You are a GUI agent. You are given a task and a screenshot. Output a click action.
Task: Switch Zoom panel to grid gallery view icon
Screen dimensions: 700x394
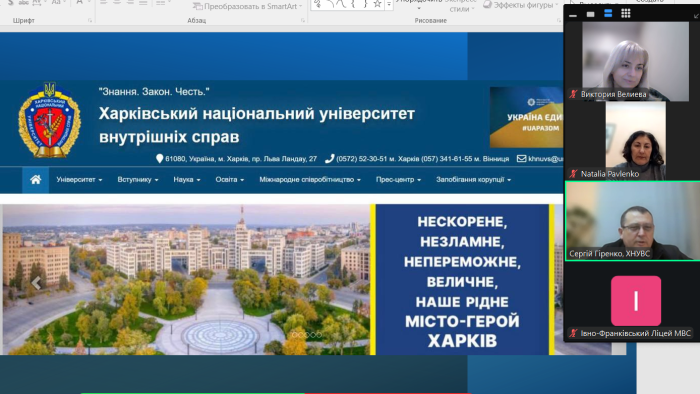click(626, 14)
